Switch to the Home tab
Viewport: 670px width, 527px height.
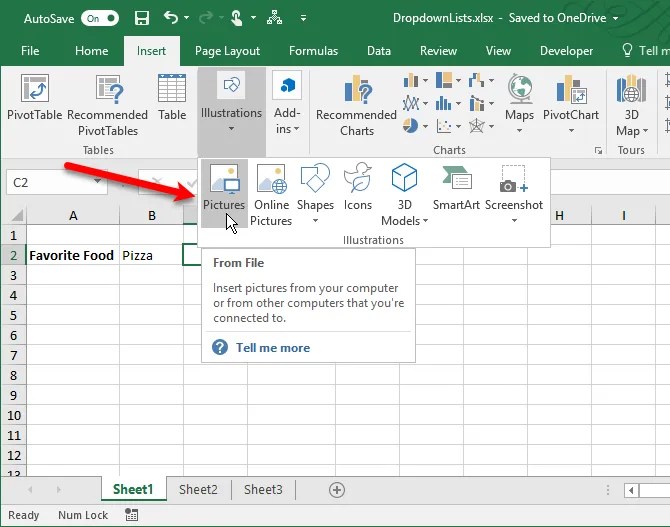point(91,51)
